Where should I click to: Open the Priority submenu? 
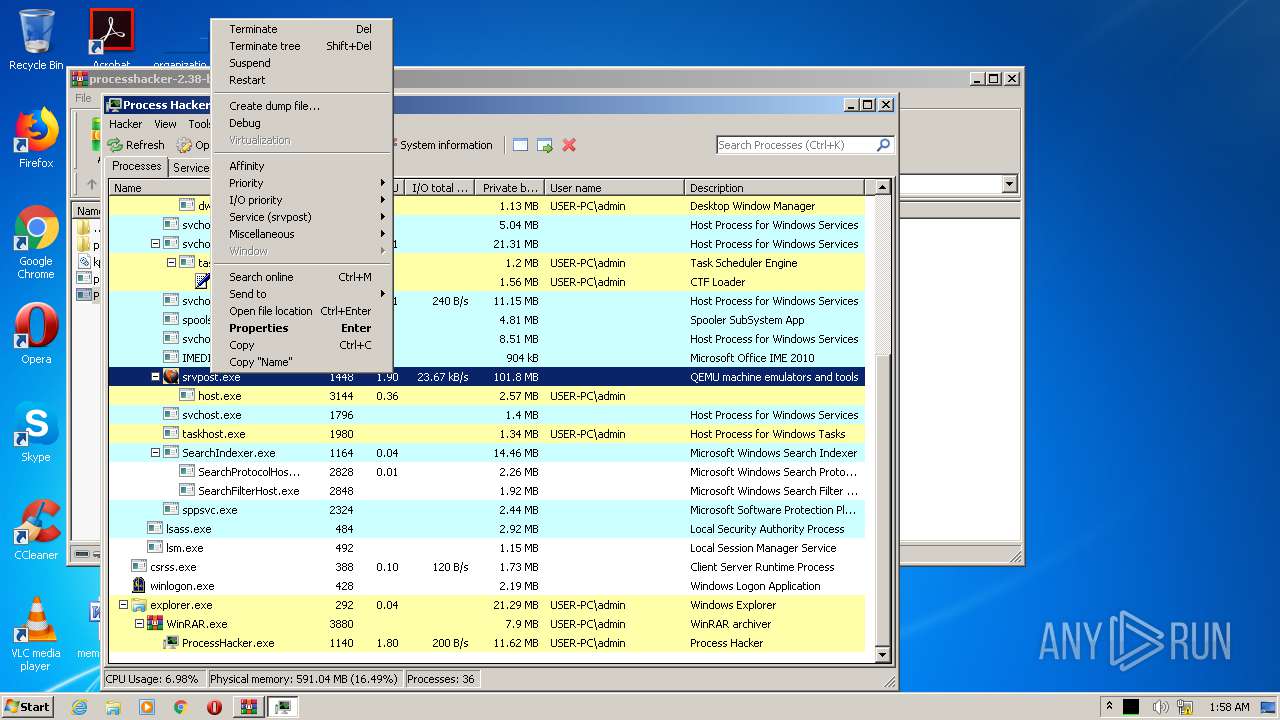pyautogui.click(x=301, y=183)
